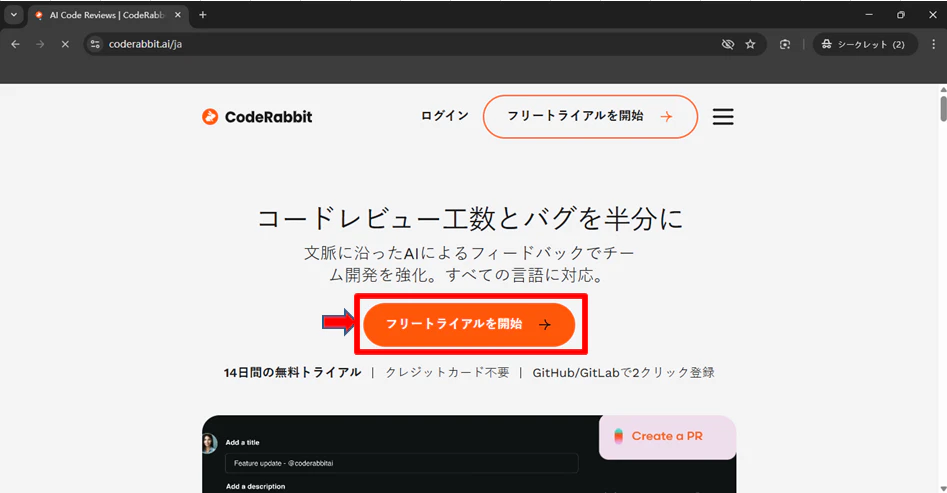Click the ログイン link
Image resolution: width=947 pixels, height=493 pixels.
click(445, 116)
